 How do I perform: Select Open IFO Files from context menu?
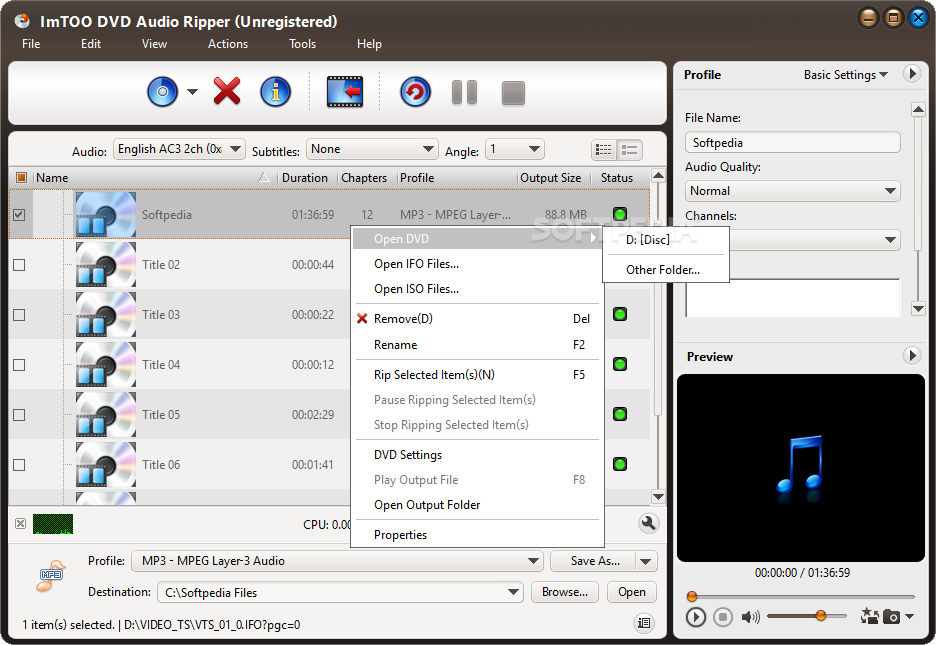click(x=477, y=264)
